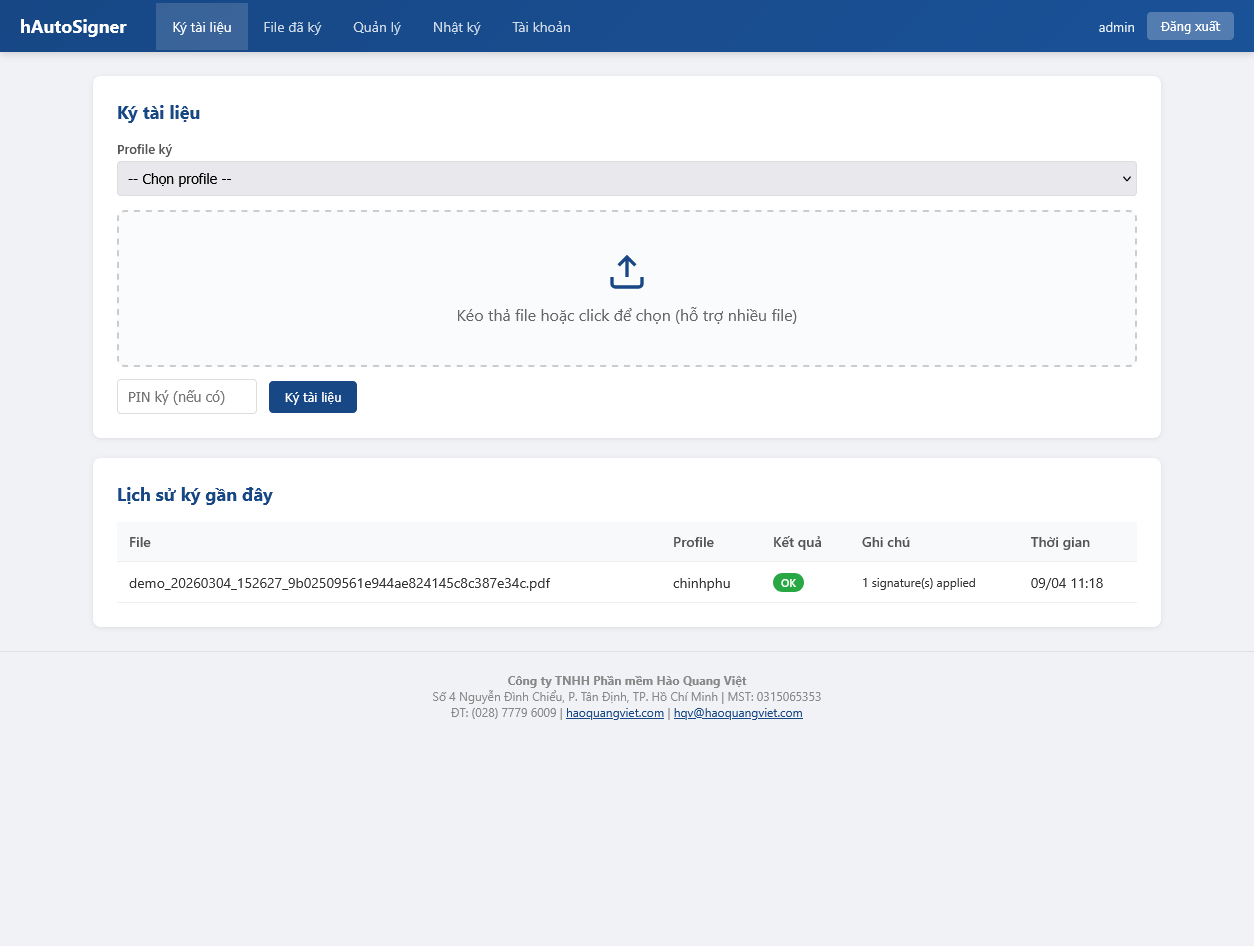Click the blue Ký tài liệu button
The image size is (1254, 946).
(313, 397)
